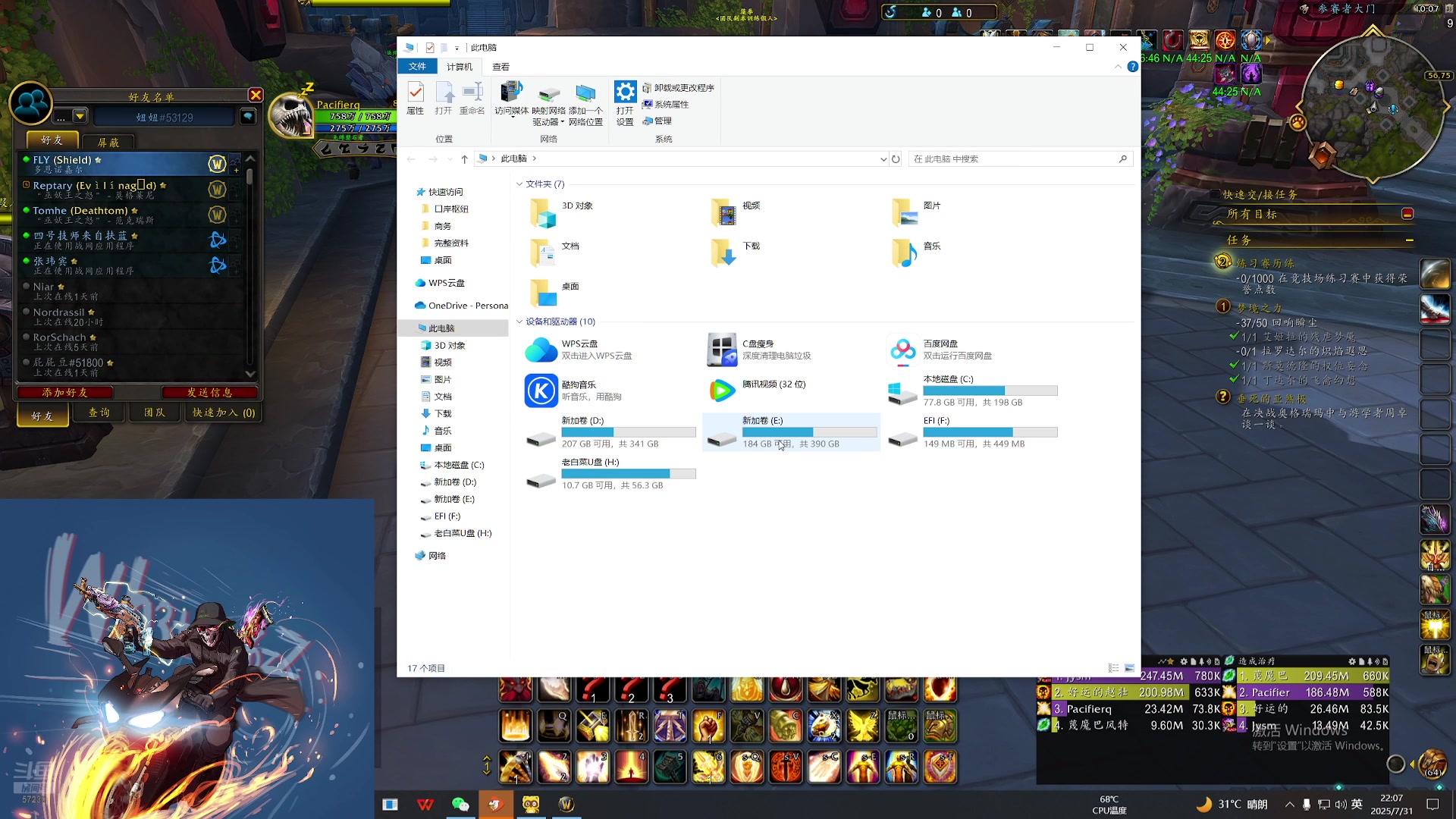Viewport: 1456px width, 819px height.
Task: Select EFI (F:) drive
Action: click(973, 432)
